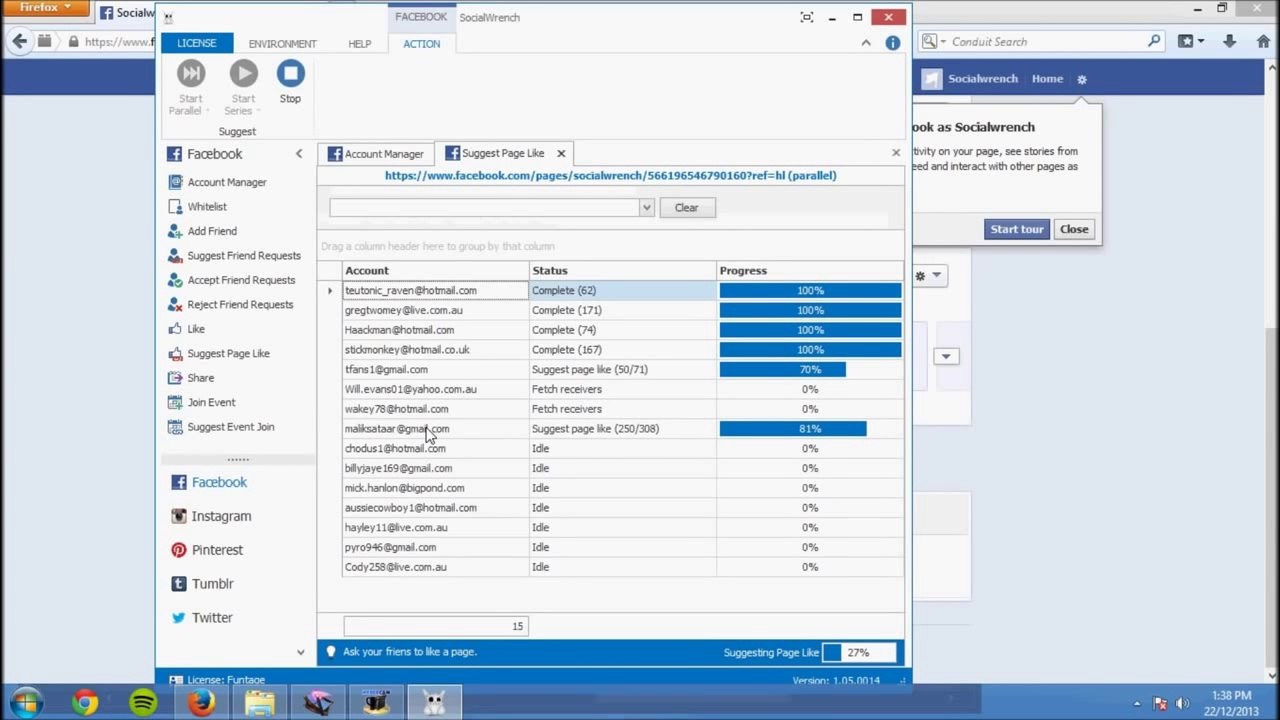Screen dimensions: 1280x720
Task: Launch Spotify from the taskbar
Action: click(x=143, y=703)
